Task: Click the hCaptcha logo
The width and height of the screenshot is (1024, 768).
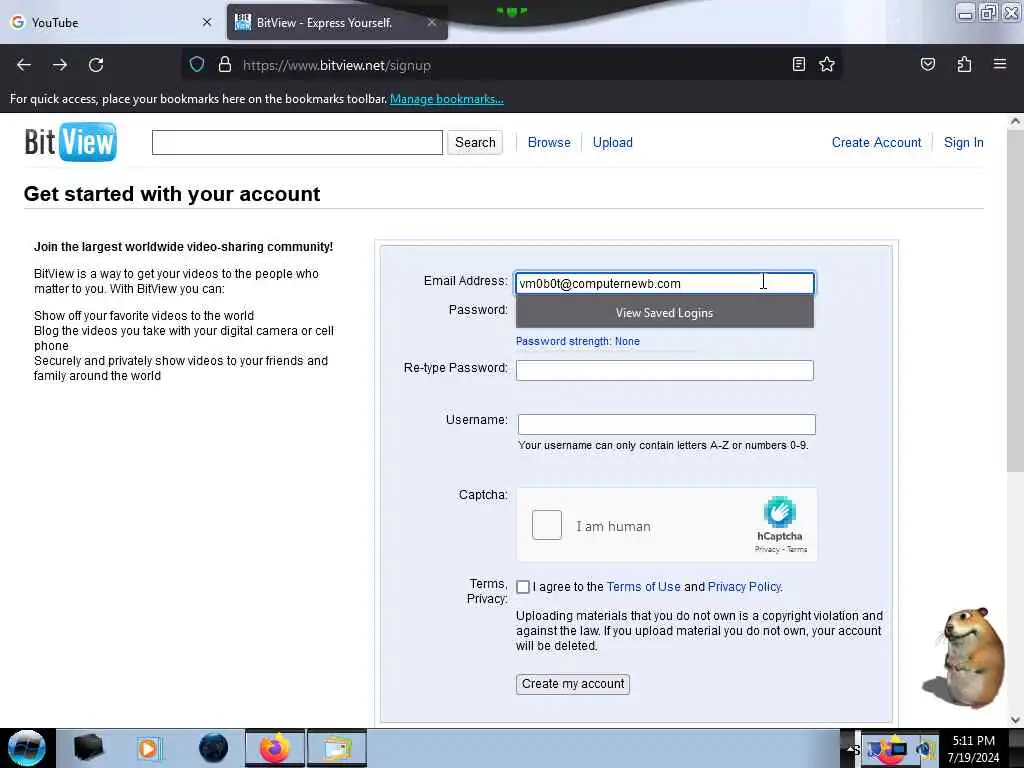Action: point(780,512)
